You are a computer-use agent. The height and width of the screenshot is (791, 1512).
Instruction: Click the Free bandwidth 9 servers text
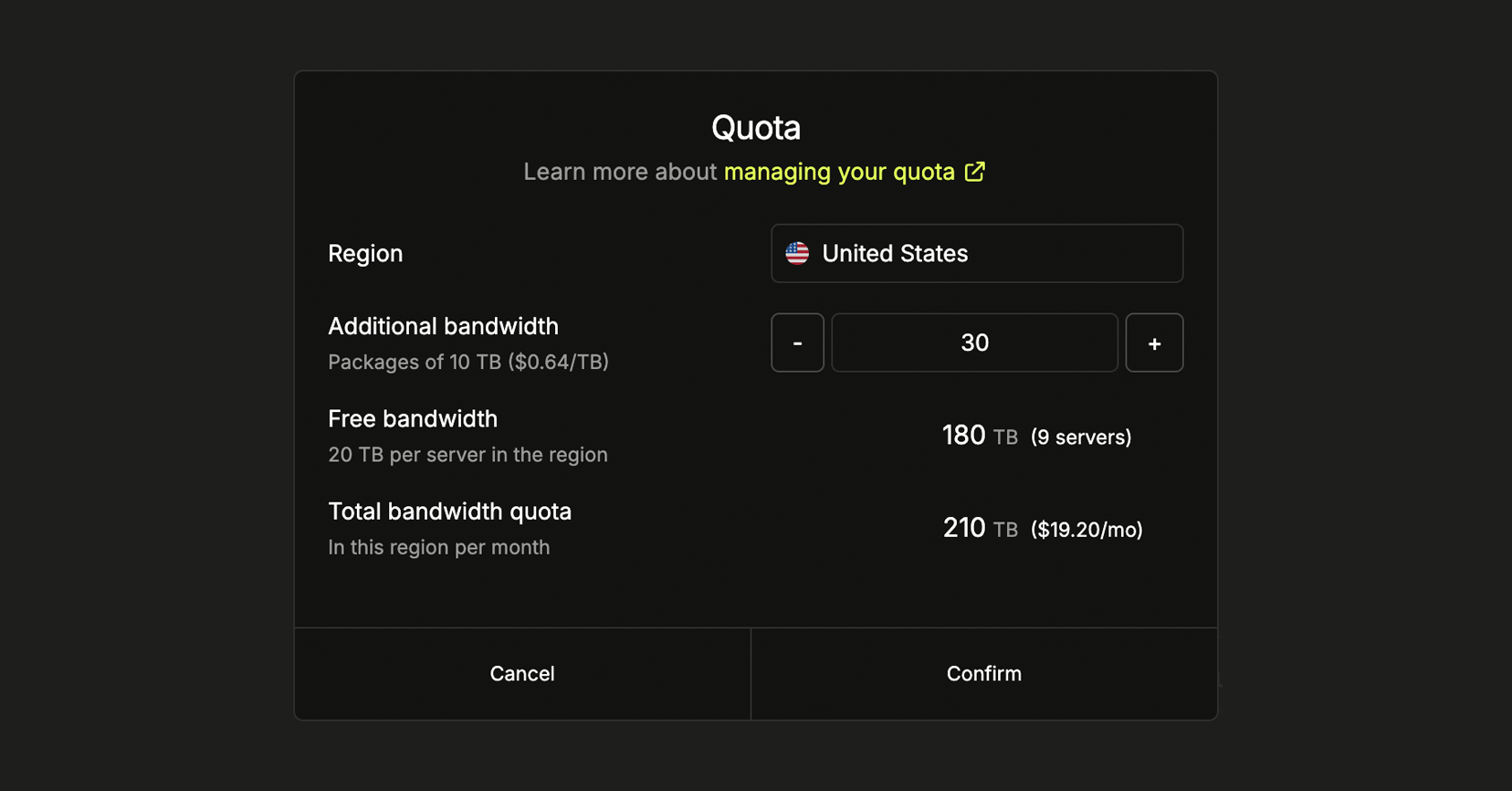point(1081,438)
